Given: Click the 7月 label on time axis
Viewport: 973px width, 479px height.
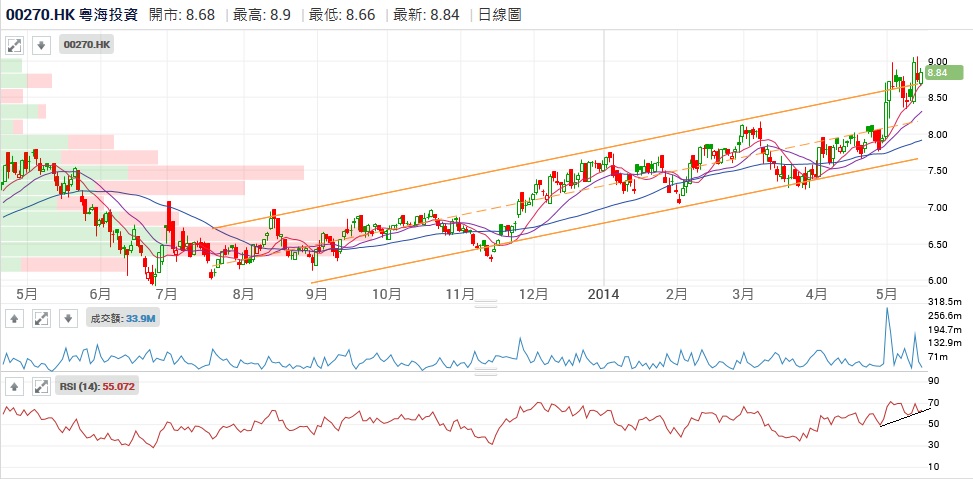Looking at the screenshot, I should 167,294.
